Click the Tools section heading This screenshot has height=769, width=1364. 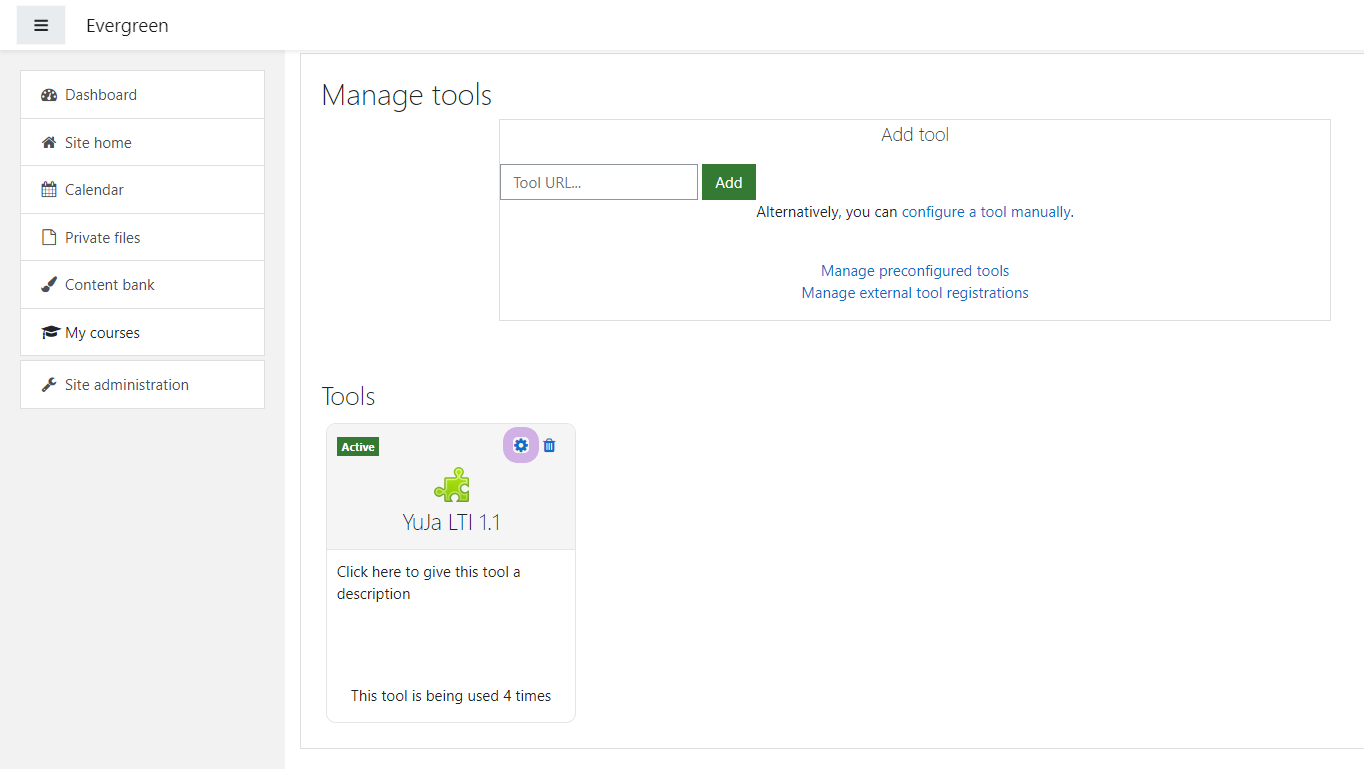[x=348, y=396]
